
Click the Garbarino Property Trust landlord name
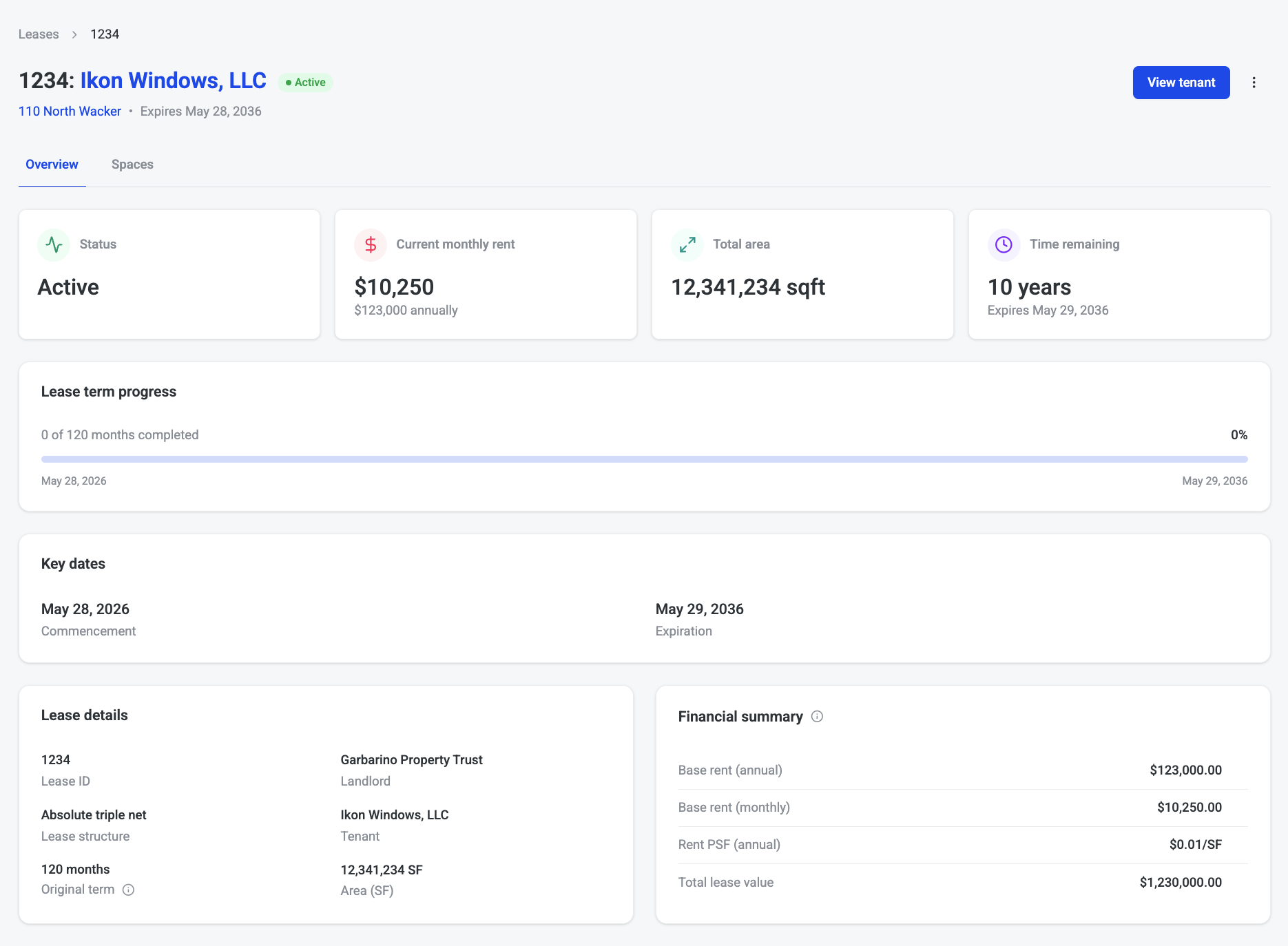411,760
